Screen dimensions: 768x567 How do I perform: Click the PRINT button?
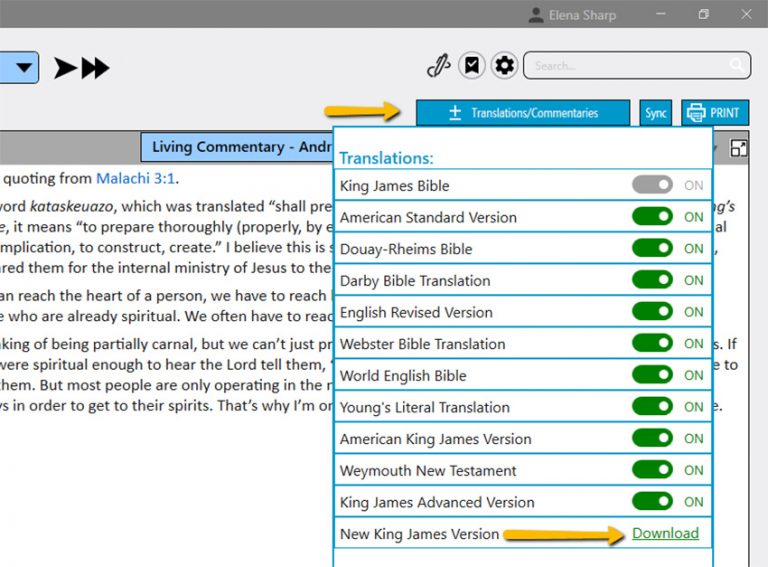click(x=714, y=113)
